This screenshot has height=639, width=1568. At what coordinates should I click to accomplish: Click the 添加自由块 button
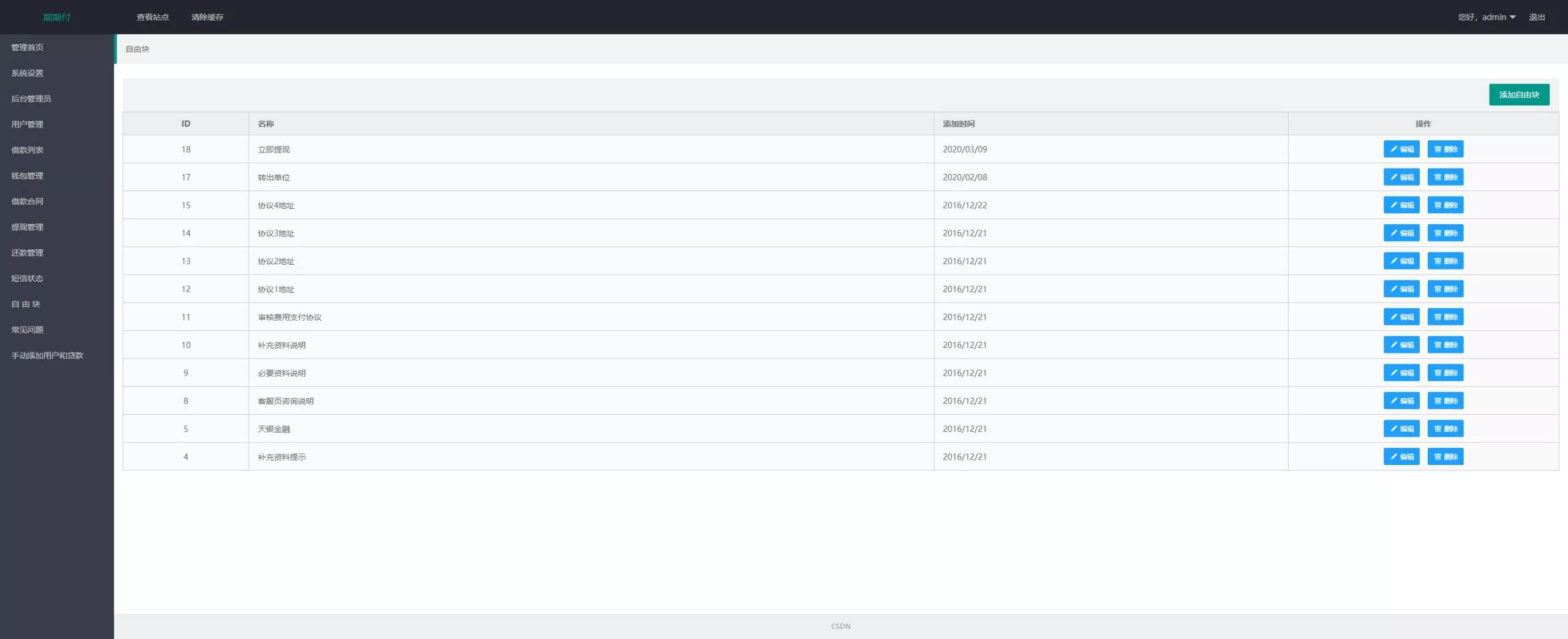1518,95
